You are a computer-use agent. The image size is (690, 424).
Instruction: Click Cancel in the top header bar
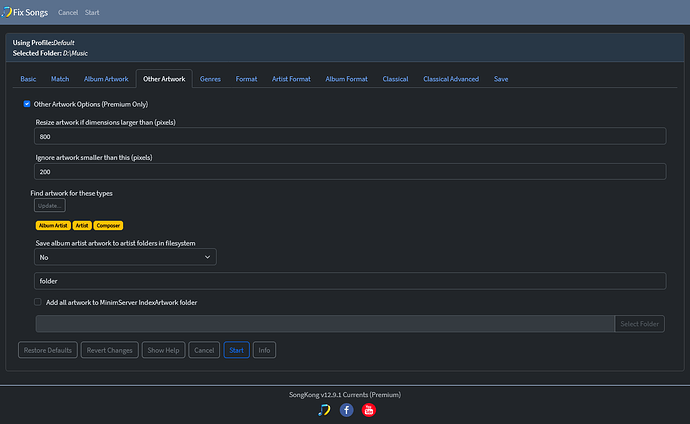68,12
